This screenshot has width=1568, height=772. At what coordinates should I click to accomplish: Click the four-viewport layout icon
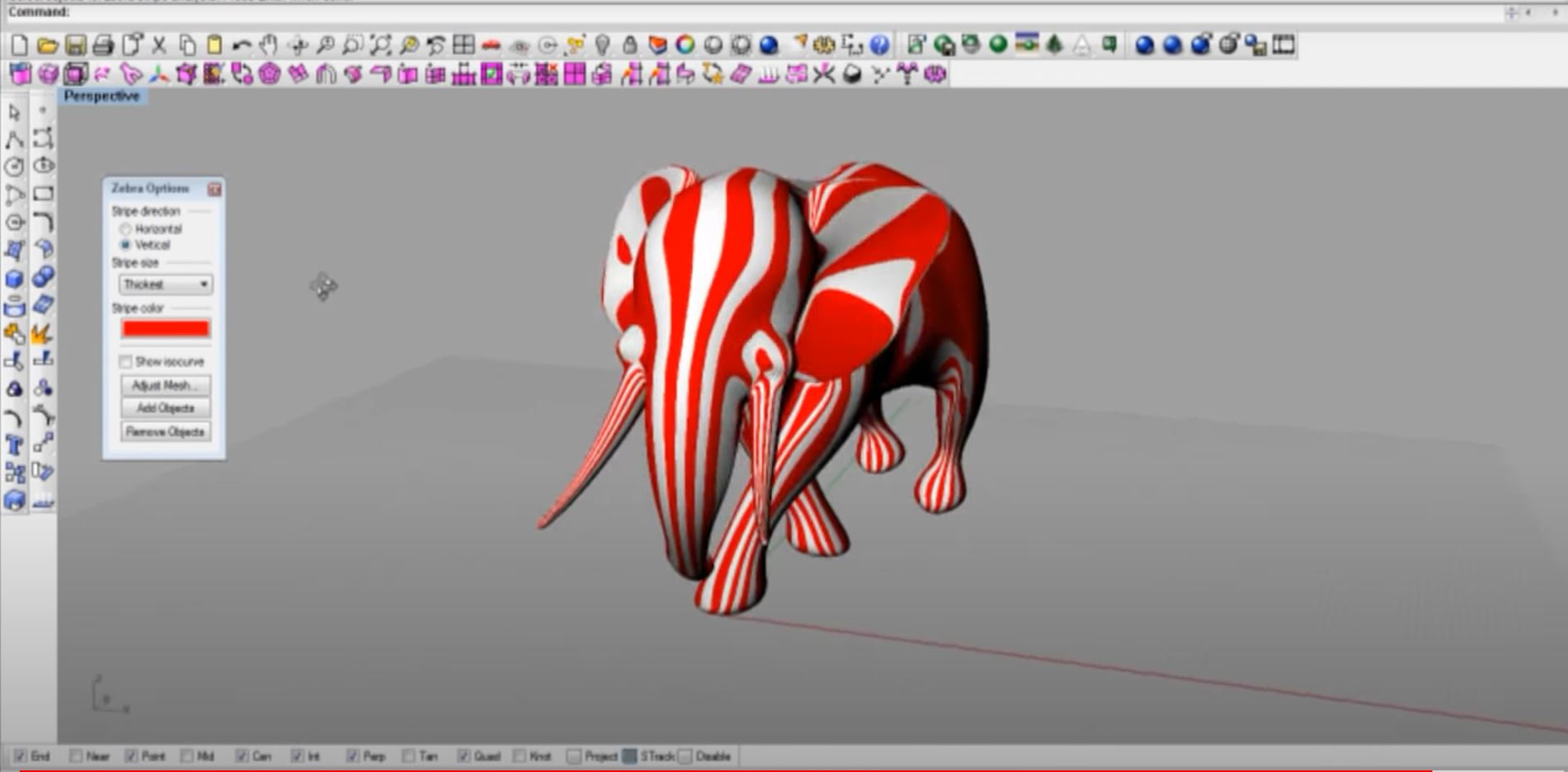[x=464, y=45]
